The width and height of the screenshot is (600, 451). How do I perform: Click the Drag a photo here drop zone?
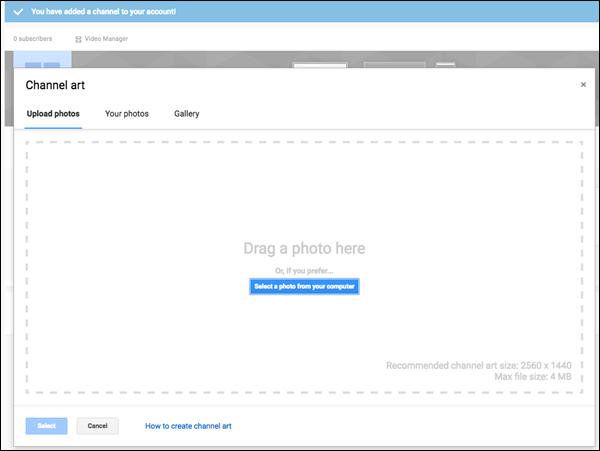click(304, 267)
